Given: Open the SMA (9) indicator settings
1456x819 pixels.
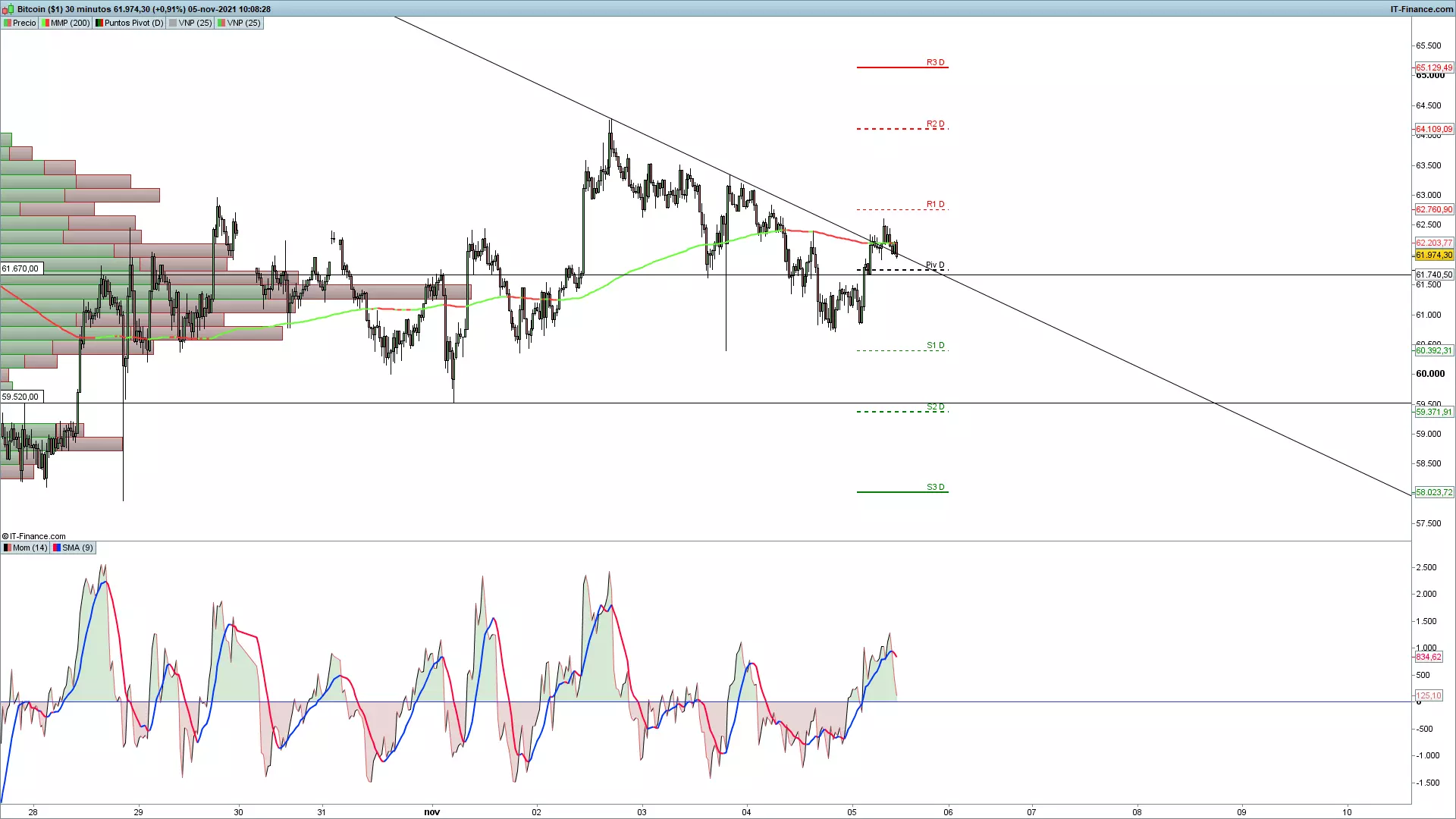Looking at the screenshot, I should click(73, 548).
